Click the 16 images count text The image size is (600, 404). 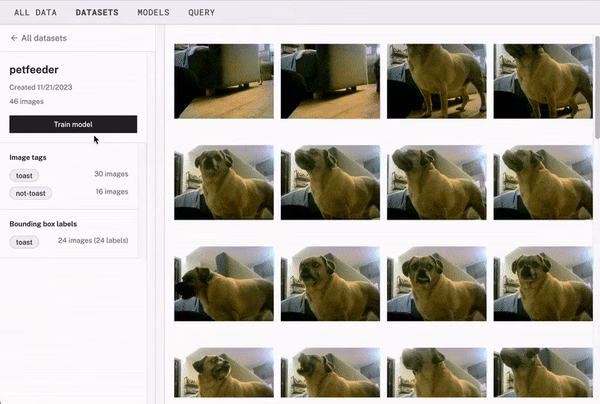point(112,191)
